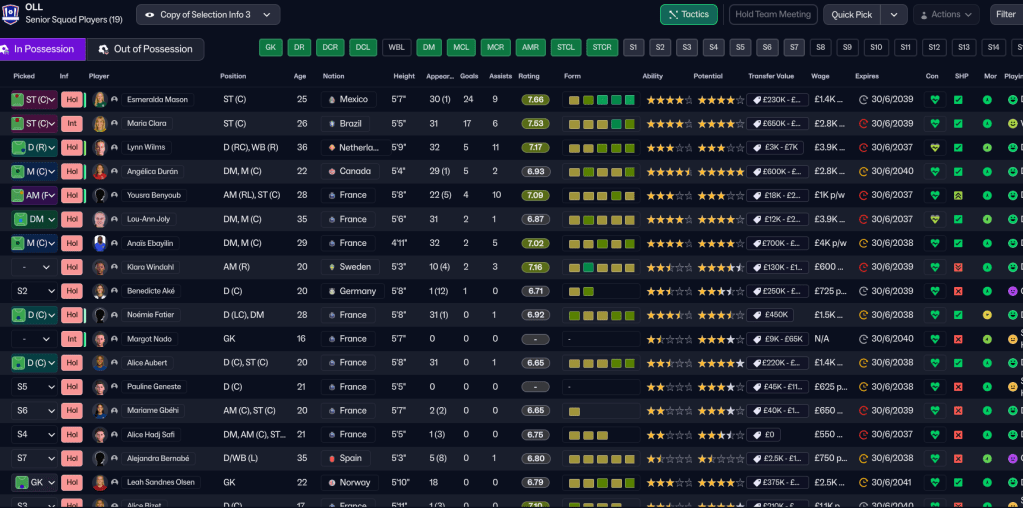The height and width of the screenshot is (508, 1023).
Task: Click the OLL club badge icon
Action: [11, 13]
